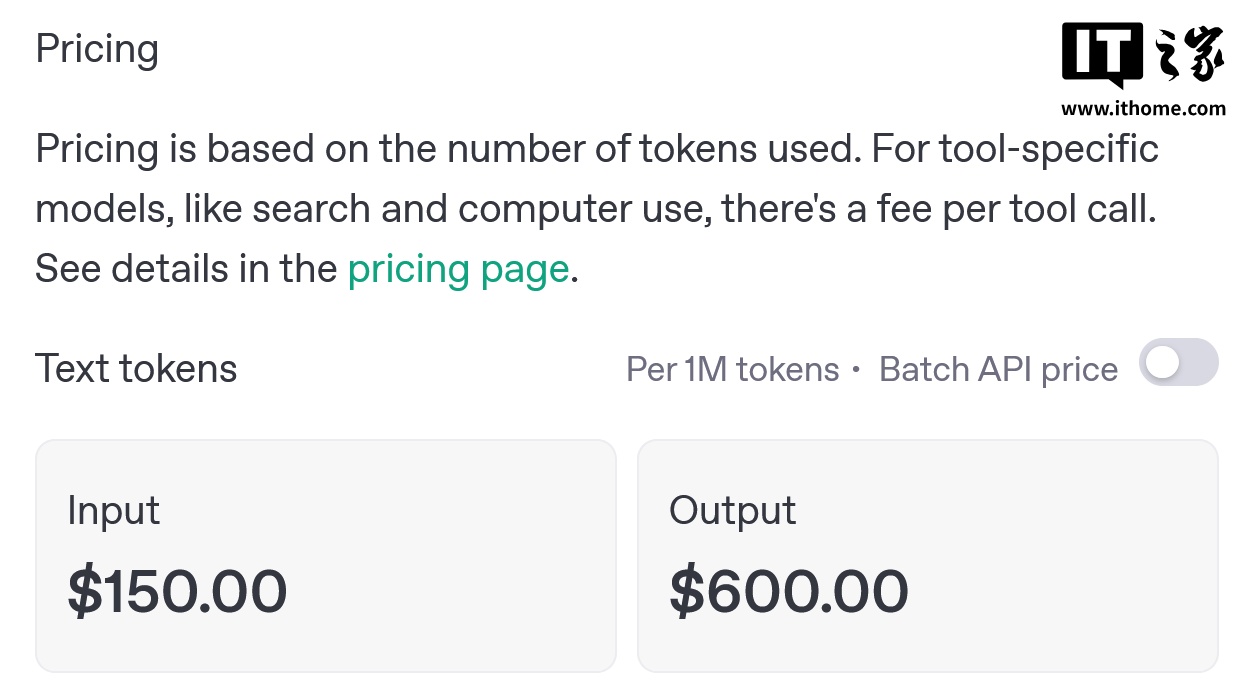This screenshot has height=700, width=1245.
Task: Click the $150.00 input price value
Action: [x=176, y=592]
